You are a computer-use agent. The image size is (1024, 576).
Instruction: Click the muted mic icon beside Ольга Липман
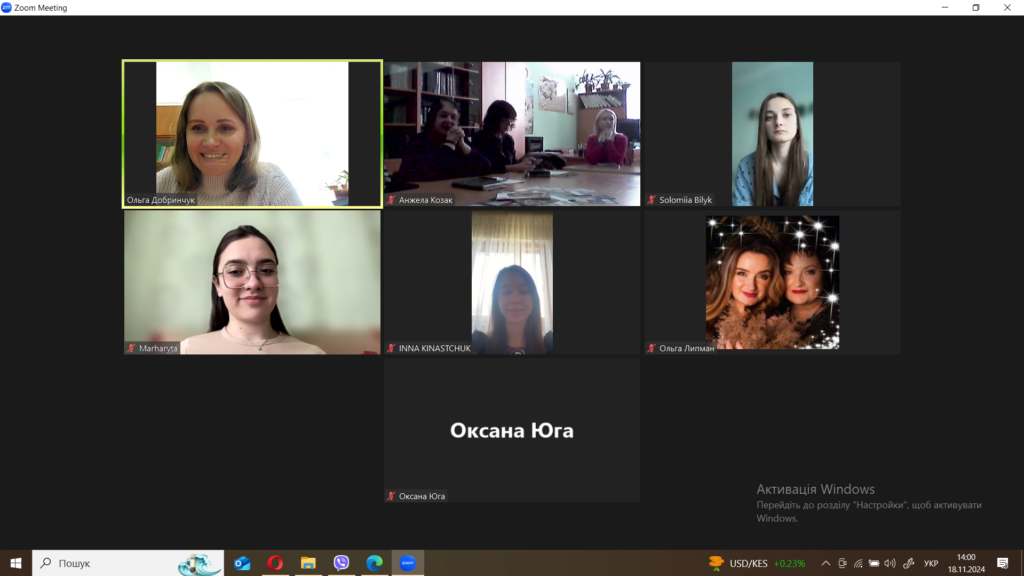[x=652, y=348]
